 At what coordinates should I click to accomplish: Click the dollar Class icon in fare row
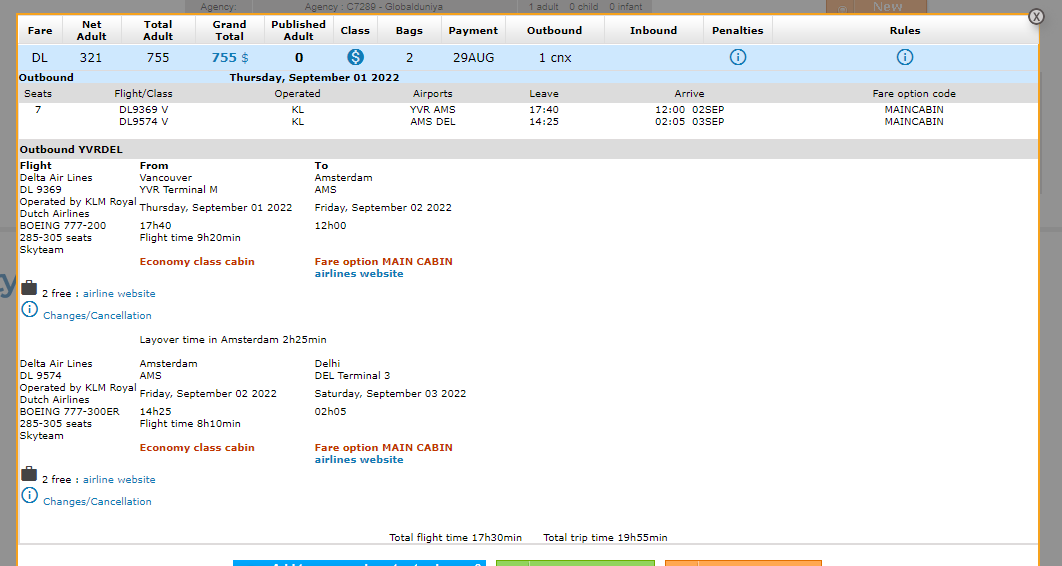click(x=355, y=57)
